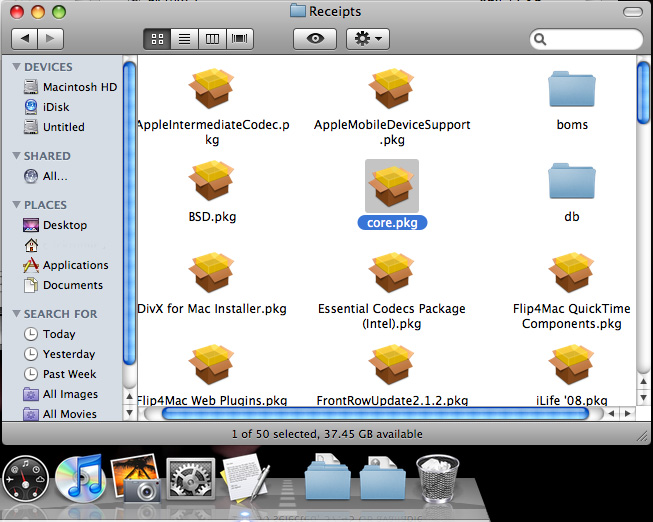Select Flip4Mac QuickTime Components.pkg icon
Screen dimensions: 653x522
(x=572, y=272)
